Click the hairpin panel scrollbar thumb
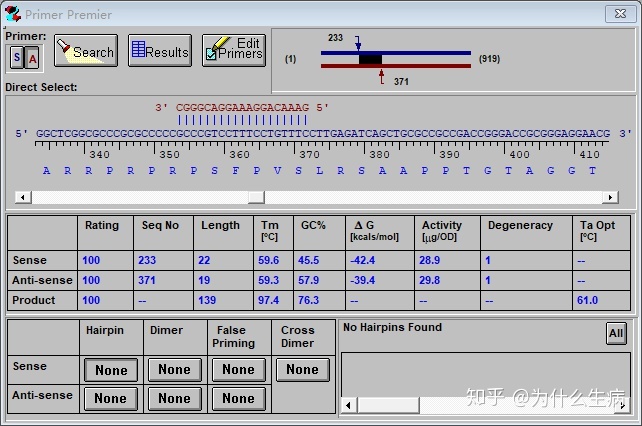The image size is (642, 426). (389, 406)
